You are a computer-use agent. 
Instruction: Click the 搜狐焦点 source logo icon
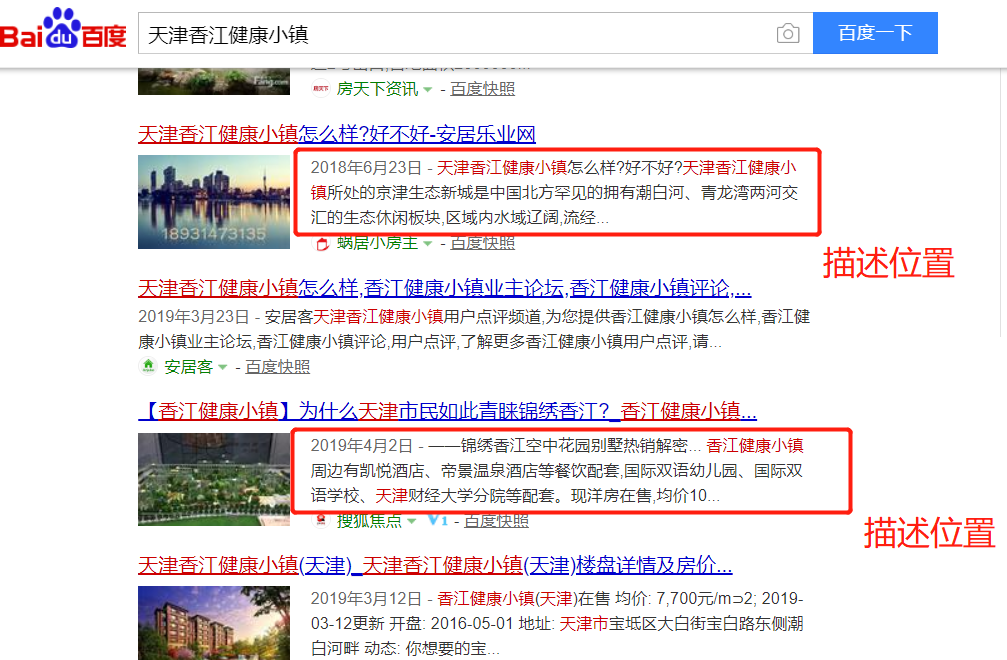pyautogui.click(x=321, y=520)
